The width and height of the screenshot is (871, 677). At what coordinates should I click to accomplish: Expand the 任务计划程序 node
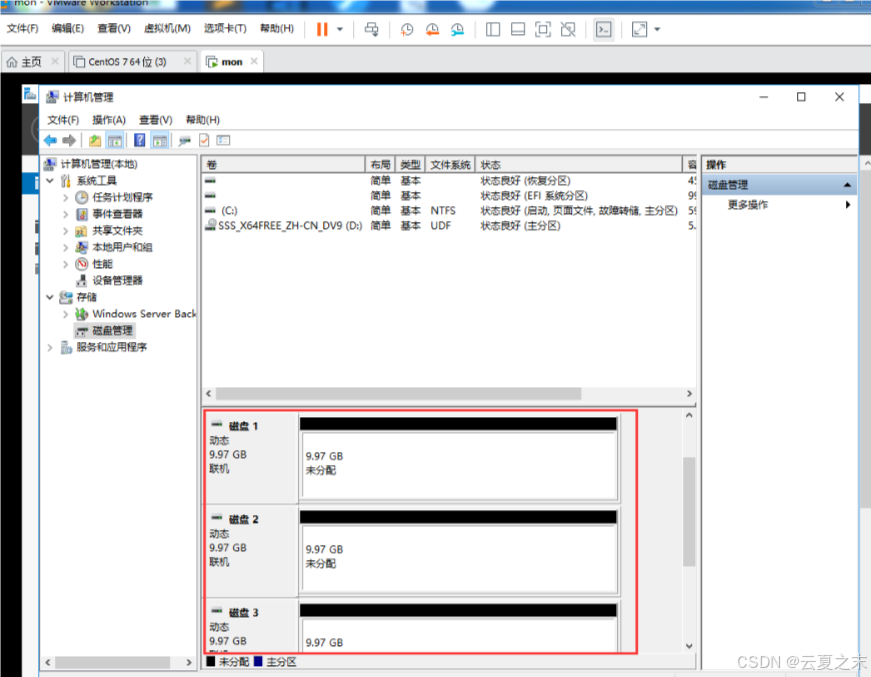click(66, 197)
